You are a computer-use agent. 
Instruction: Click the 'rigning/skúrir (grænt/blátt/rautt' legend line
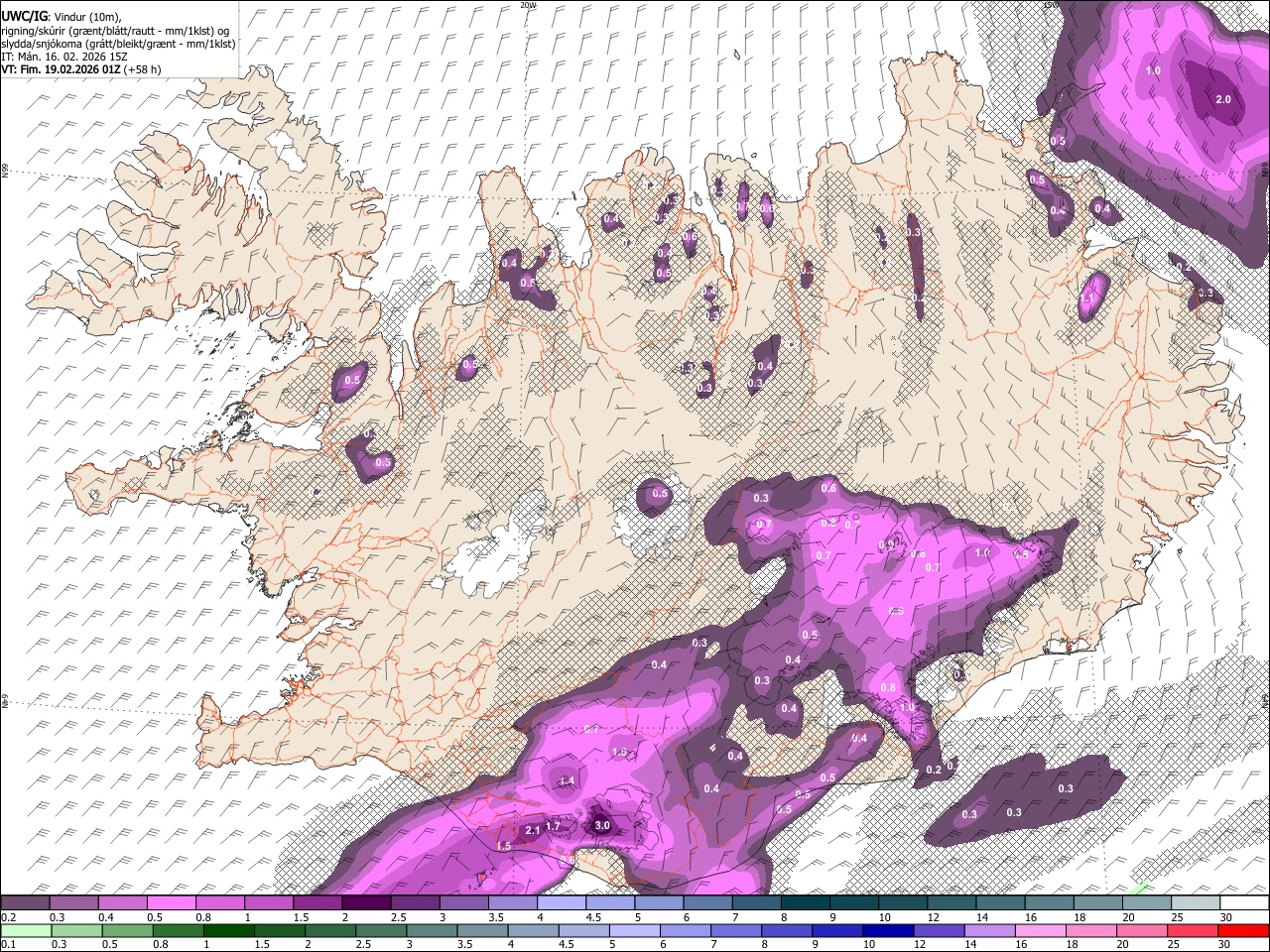coord(116,30)
